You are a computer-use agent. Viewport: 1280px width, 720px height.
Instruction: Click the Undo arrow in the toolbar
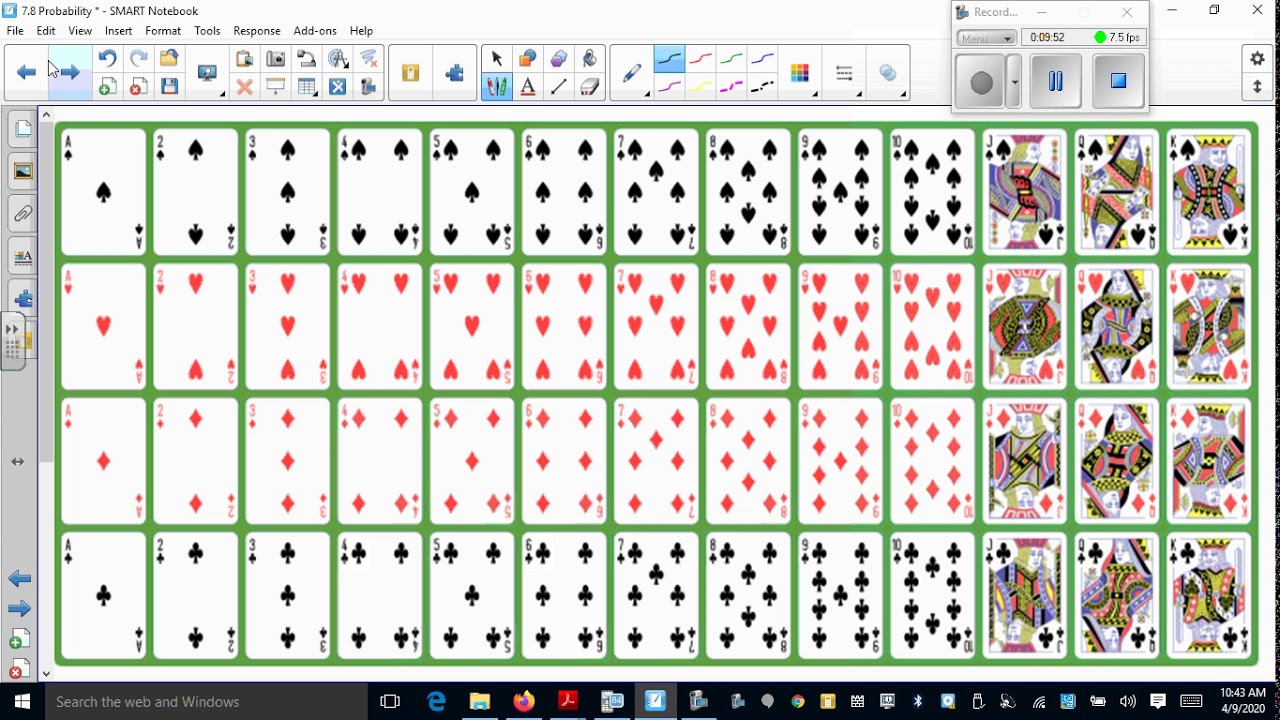[x=107, y=59]
